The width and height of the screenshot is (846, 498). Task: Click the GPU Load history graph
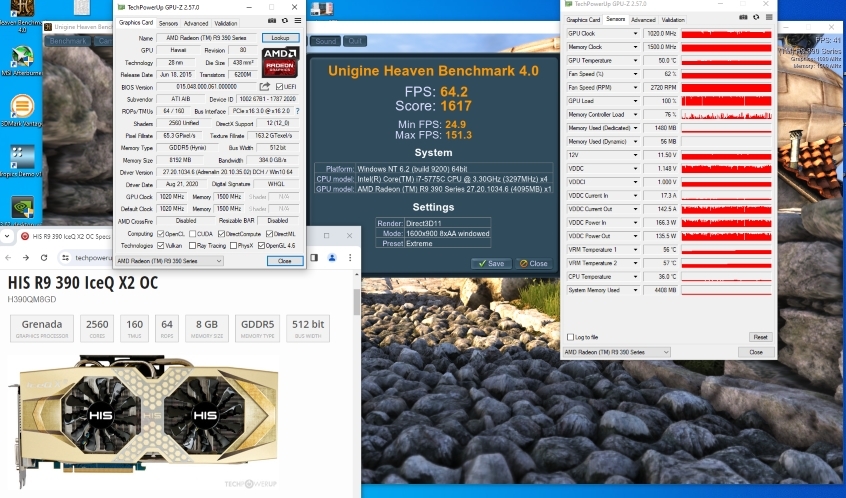(726, 101)
